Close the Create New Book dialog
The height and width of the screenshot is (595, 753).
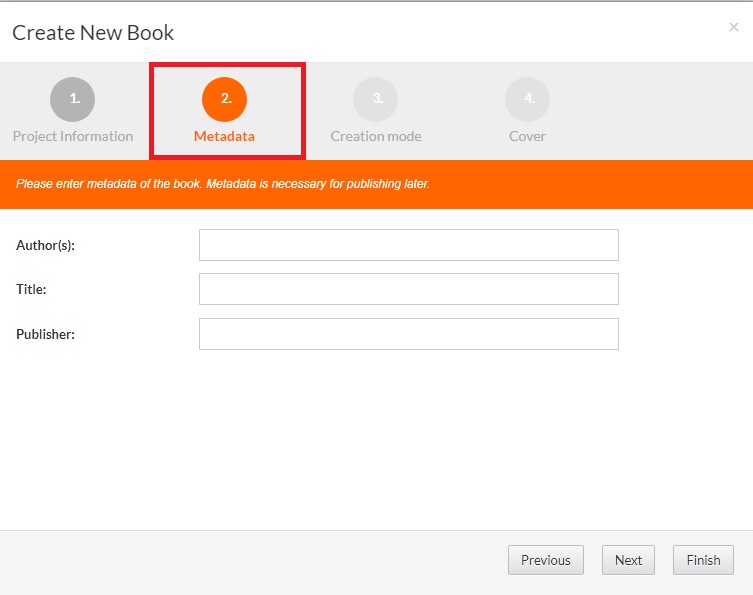pos(733,28)
